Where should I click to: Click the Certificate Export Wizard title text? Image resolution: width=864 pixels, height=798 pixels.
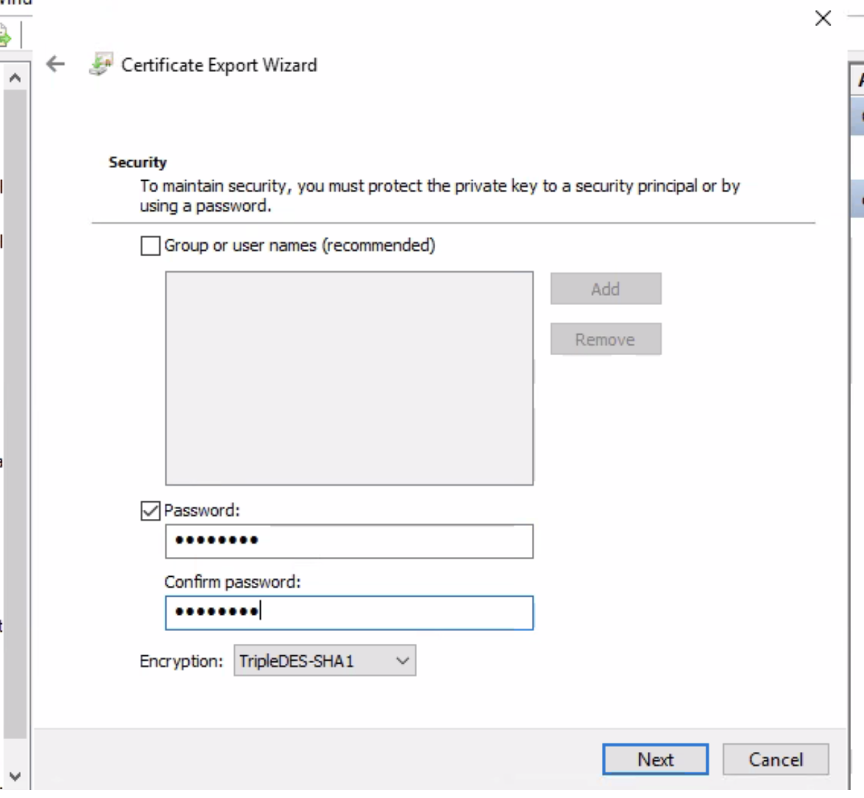coord(219,65)
